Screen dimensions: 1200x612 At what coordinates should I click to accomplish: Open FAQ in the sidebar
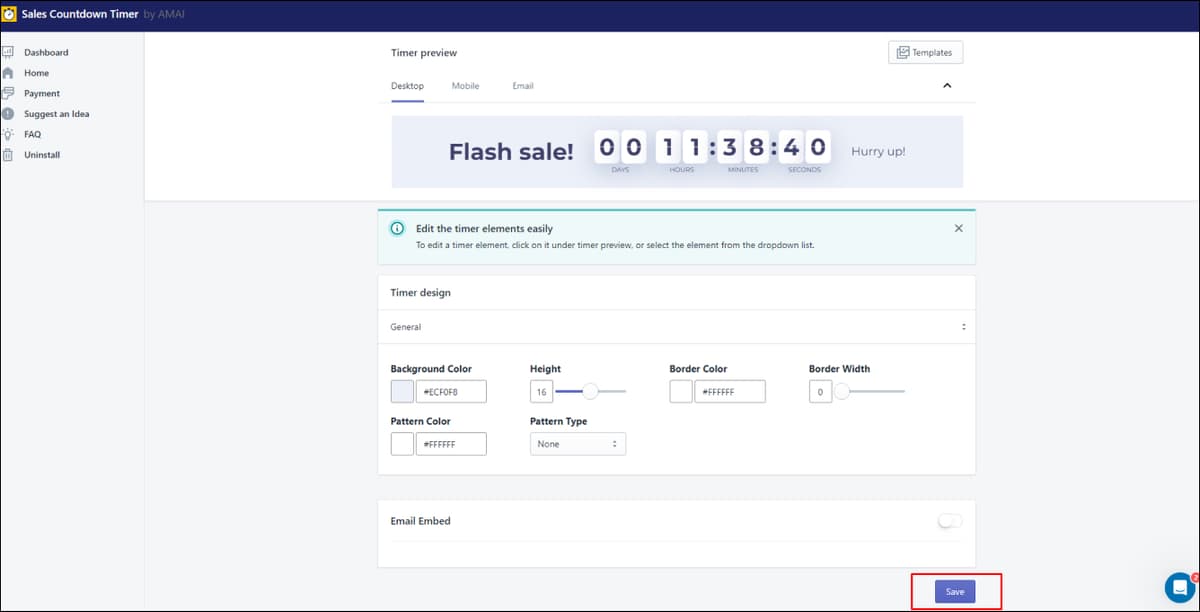[x=32, y=134]
